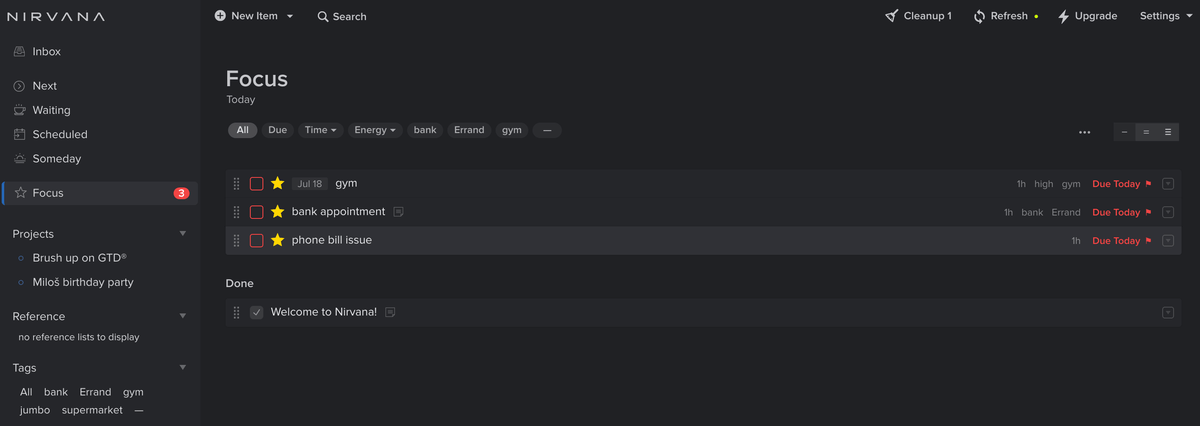
Task: Check off the phone bill issue task
Action: click(x=257, y=241)
